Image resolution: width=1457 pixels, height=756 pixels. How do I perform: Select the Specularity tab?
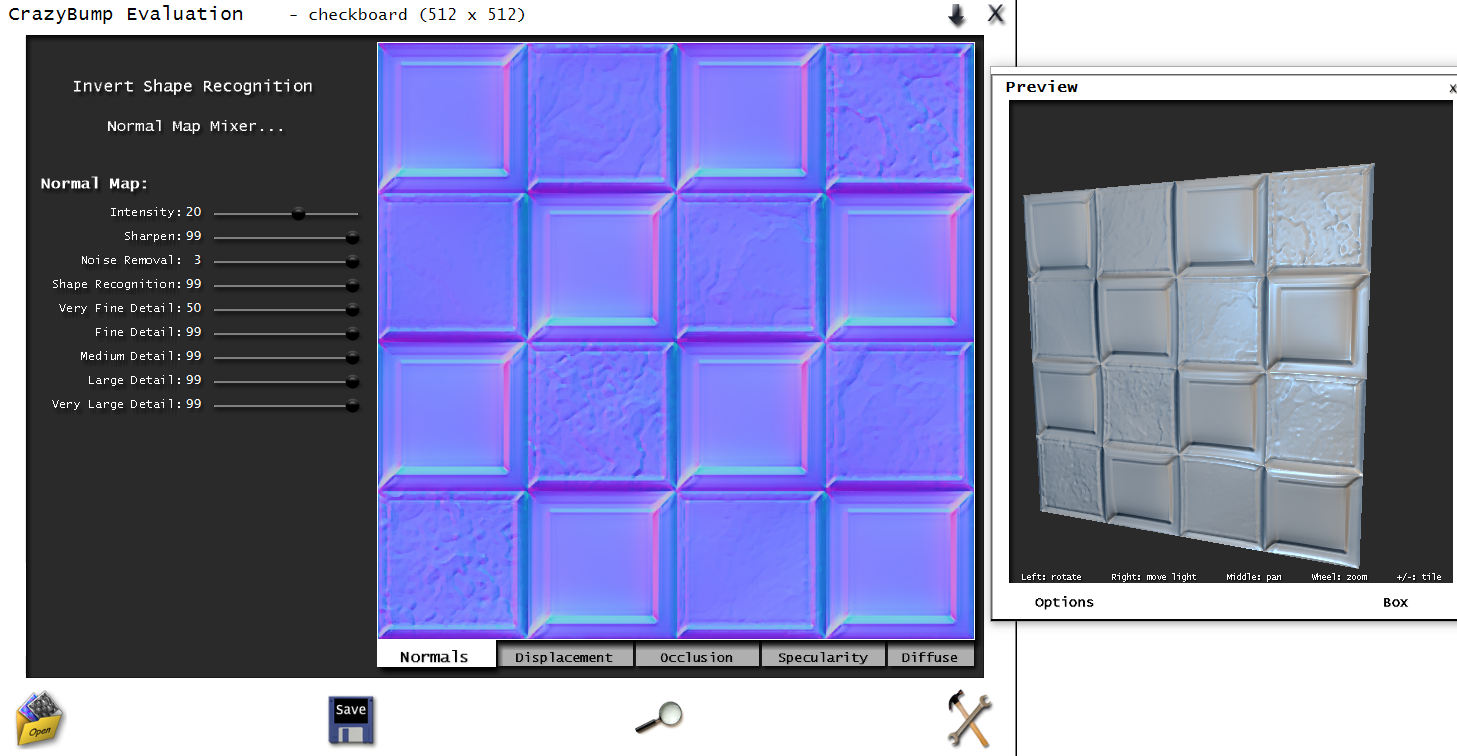[x=822, y=657]
